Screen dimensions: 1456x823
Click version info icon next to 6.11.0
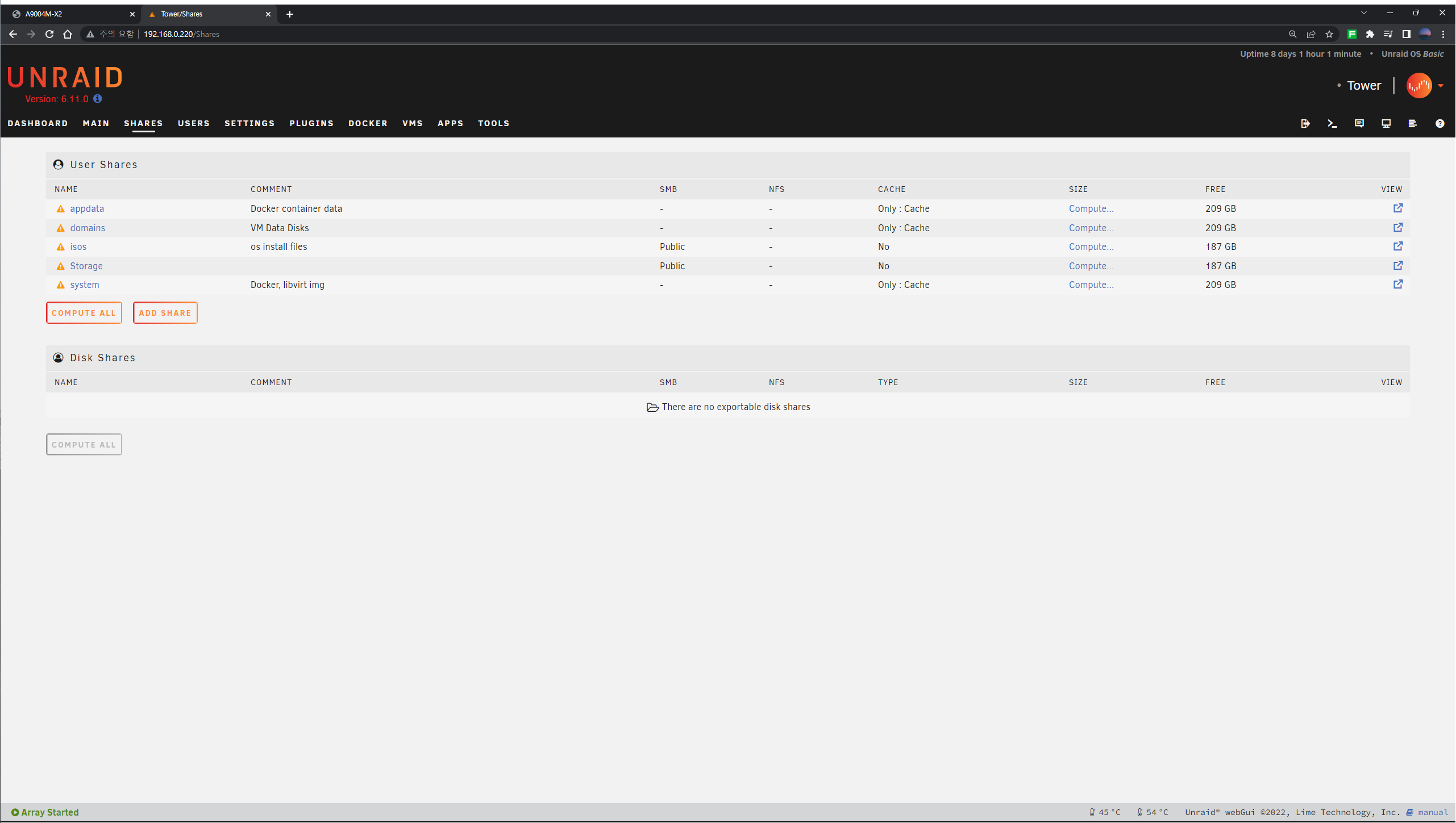[x=98, y=99]
